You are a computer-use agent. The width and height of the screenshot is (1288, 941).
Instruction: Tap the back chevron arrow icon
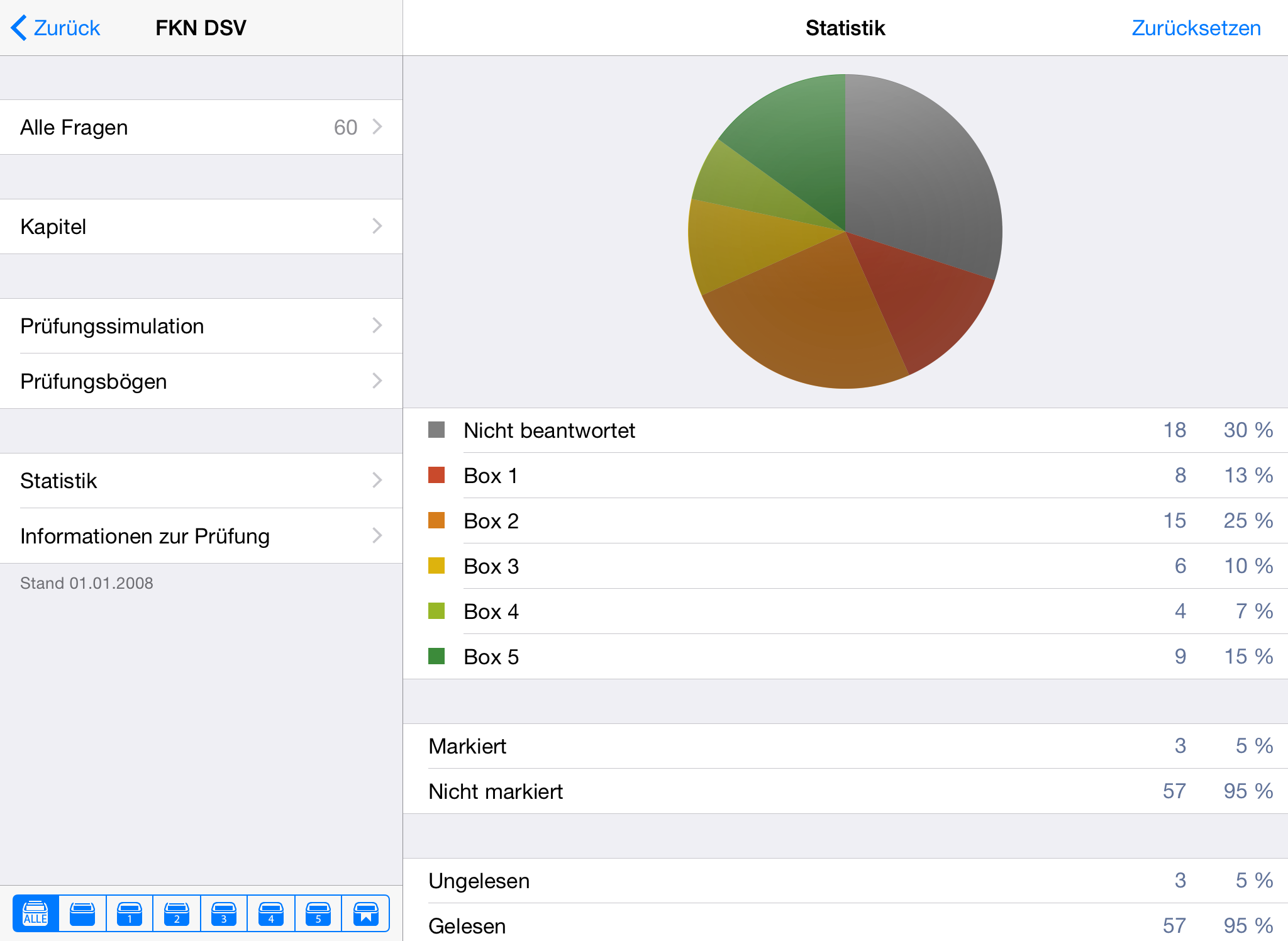click(x=19, y=28)
